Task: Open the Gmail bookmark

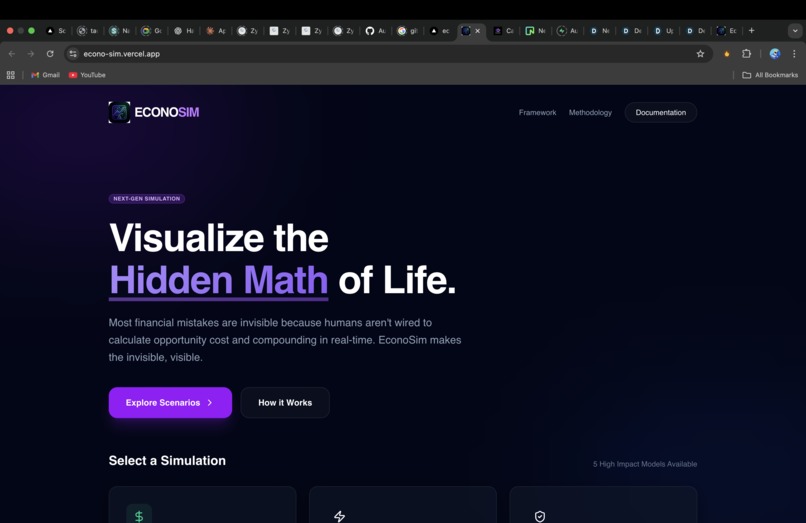Action: 45,75
